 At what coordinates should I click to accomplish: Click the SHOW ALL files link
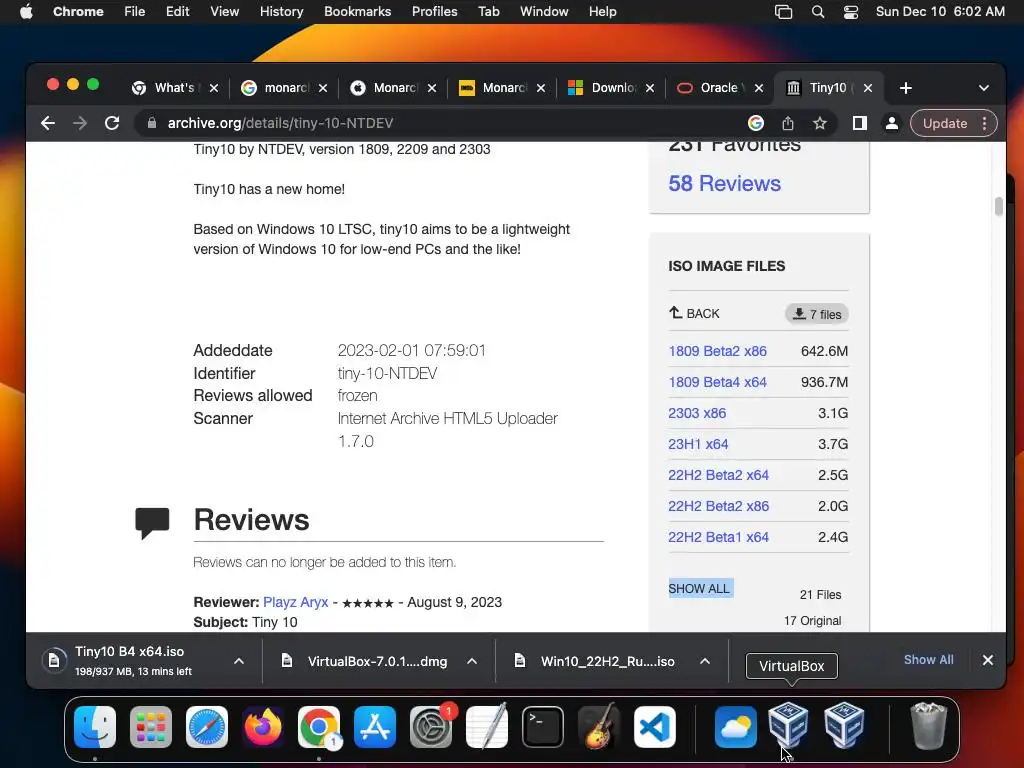click(699, 588)
